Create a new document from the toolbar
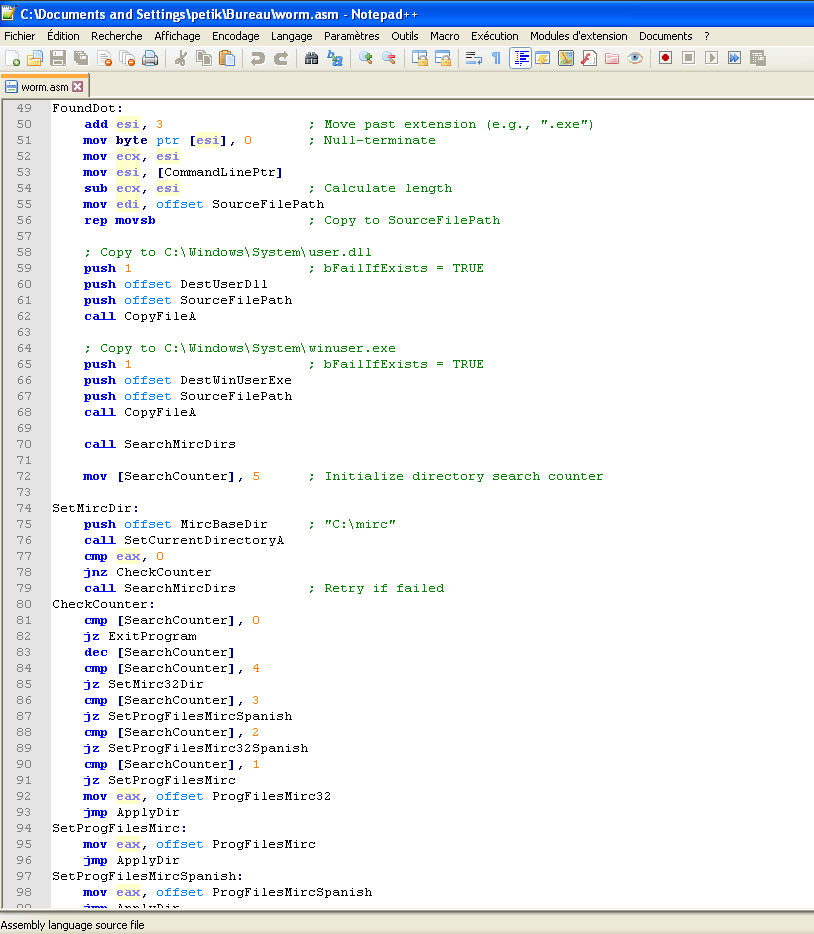Viewport: 814px width, 934px height. (x=13, y=58)
